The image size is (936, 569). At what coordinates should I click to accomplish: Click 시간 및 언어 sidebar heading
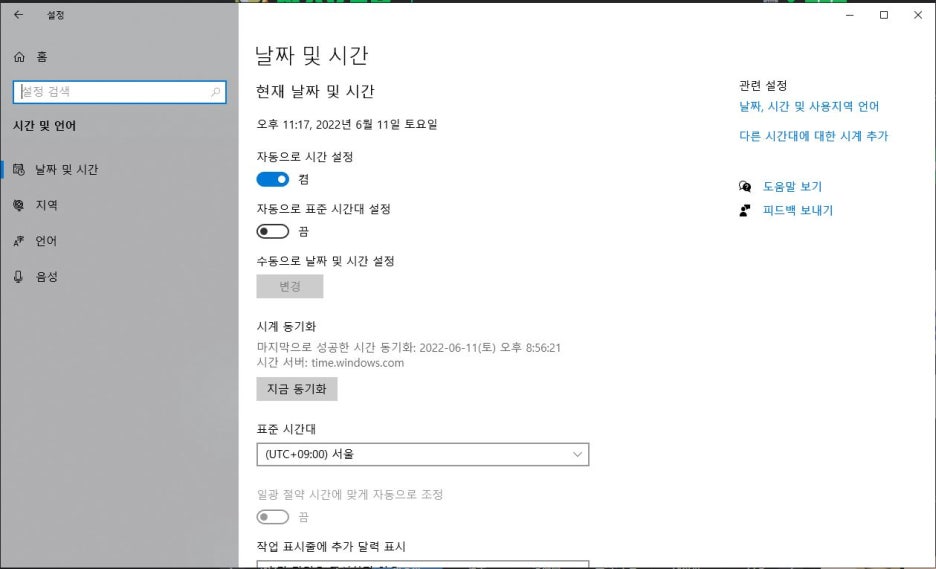pyautogui.click(x=45, y=126)
